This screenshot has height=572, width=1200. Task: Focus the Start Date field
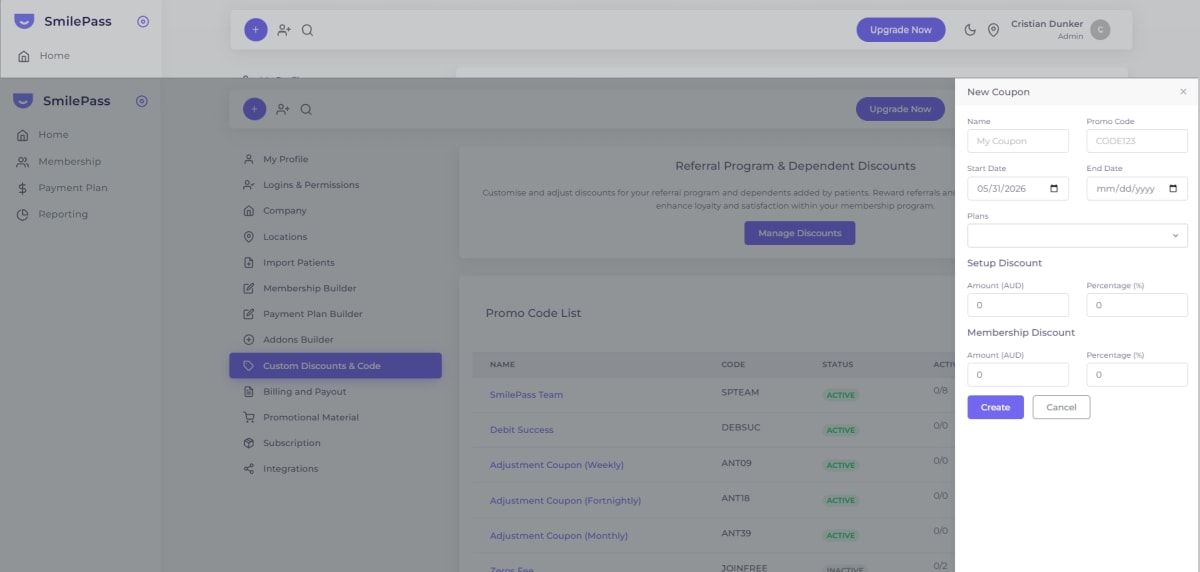click(x=1018, y=188)
